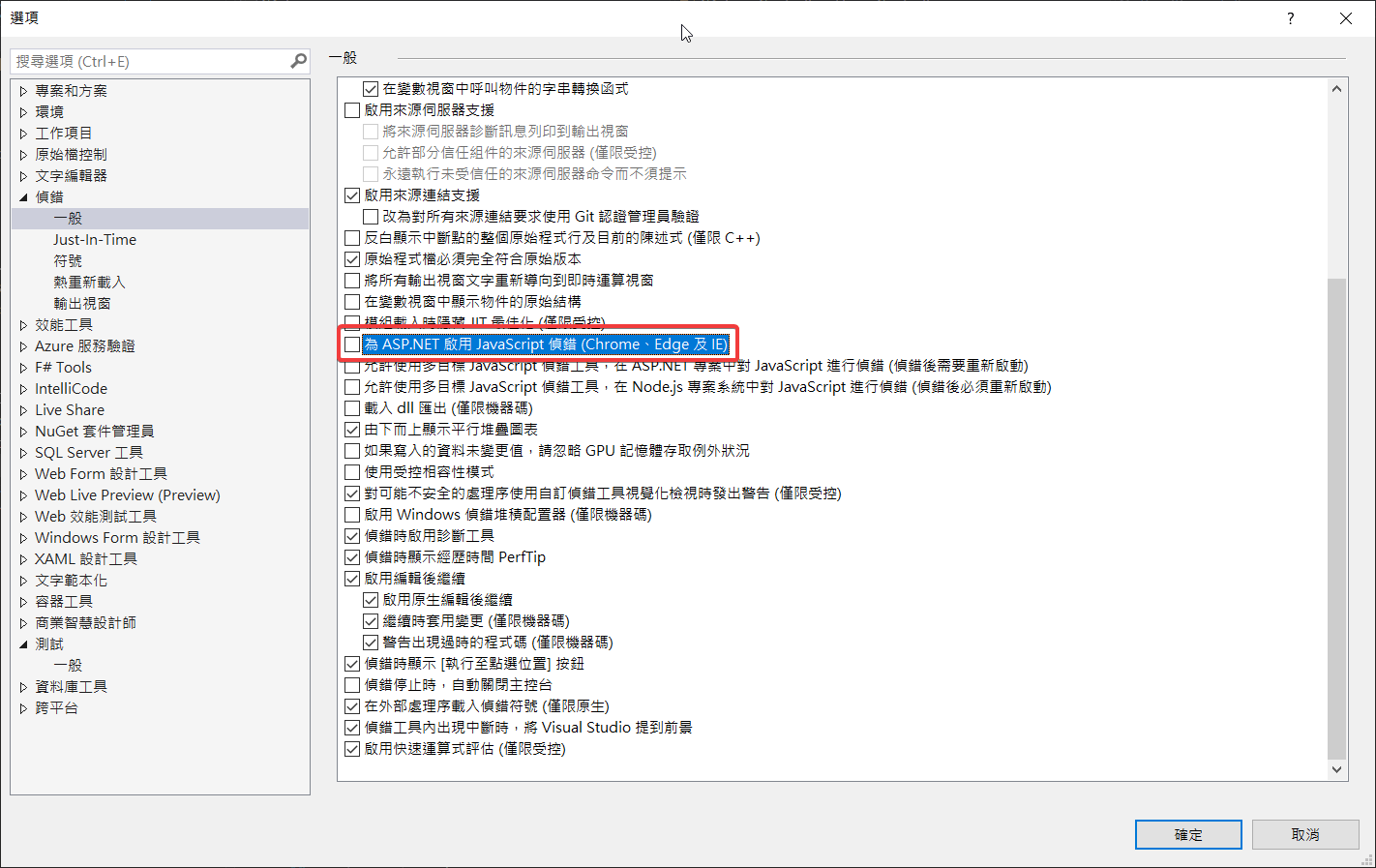Uncheck 啟用來源連結支援 checkbox
Image resolution: width=1376 pixels, height=868 pixels.
353,195
